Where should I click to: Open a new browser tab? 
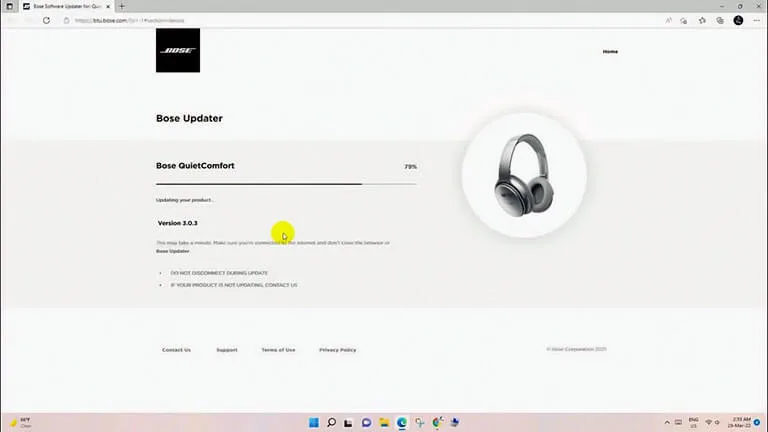coord(122,6)
